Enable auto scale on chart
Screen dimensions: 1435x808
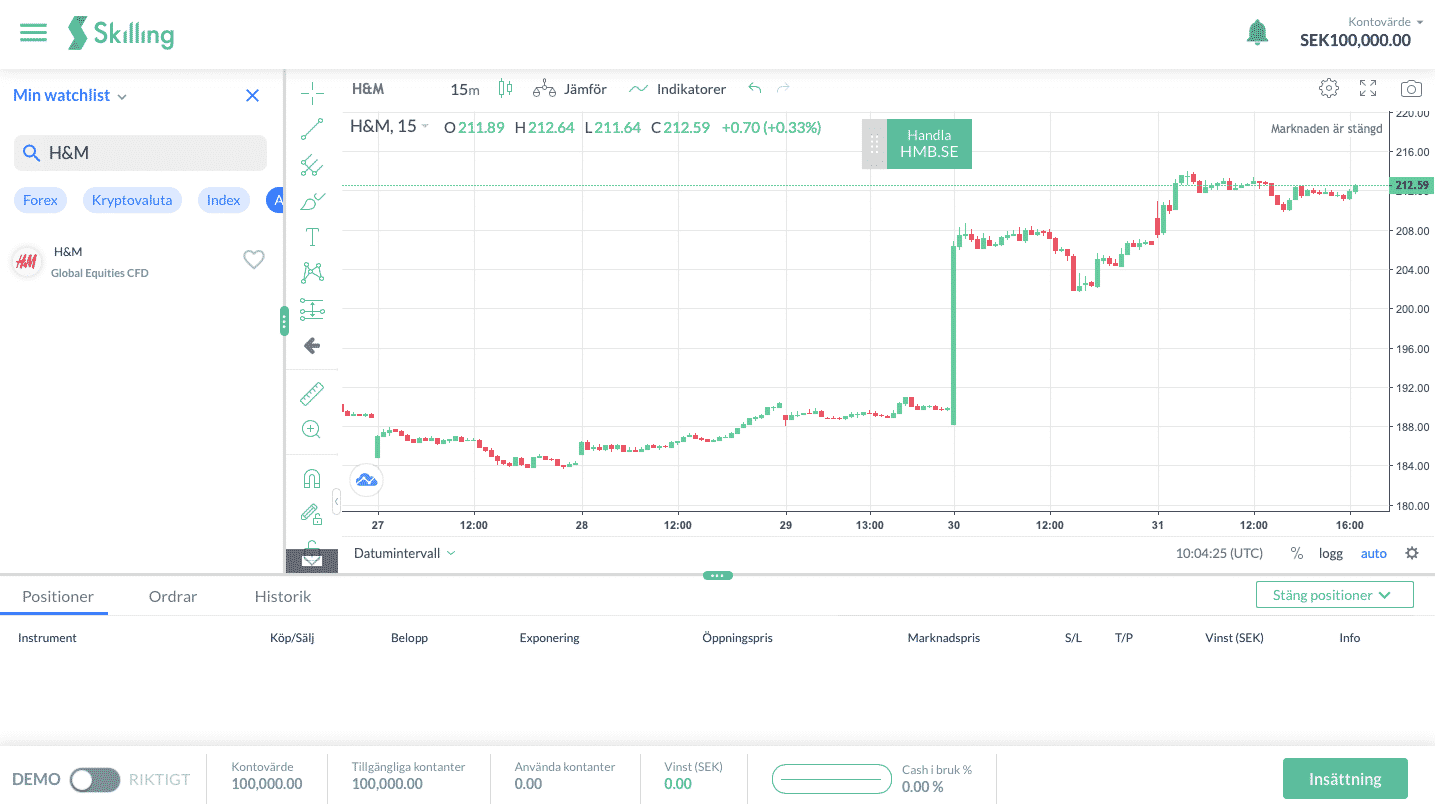[1373, 553]
